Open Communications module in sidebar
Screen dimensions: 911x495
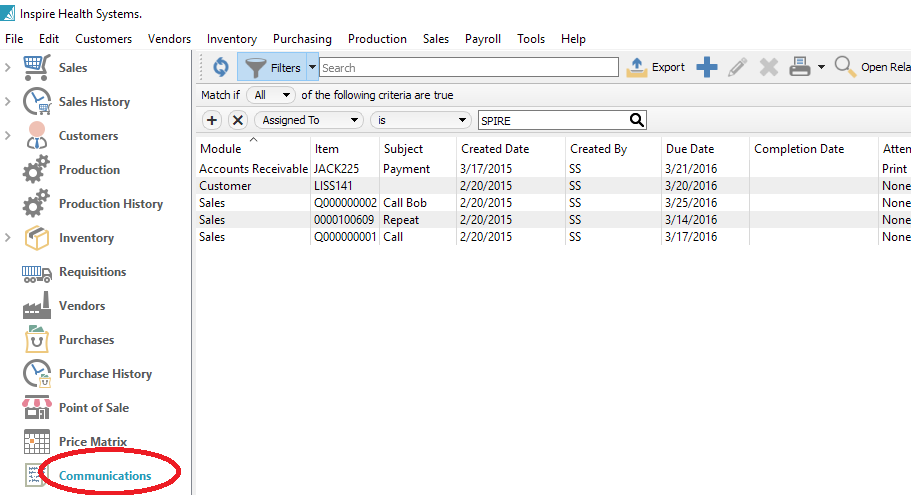pos(105,476)
